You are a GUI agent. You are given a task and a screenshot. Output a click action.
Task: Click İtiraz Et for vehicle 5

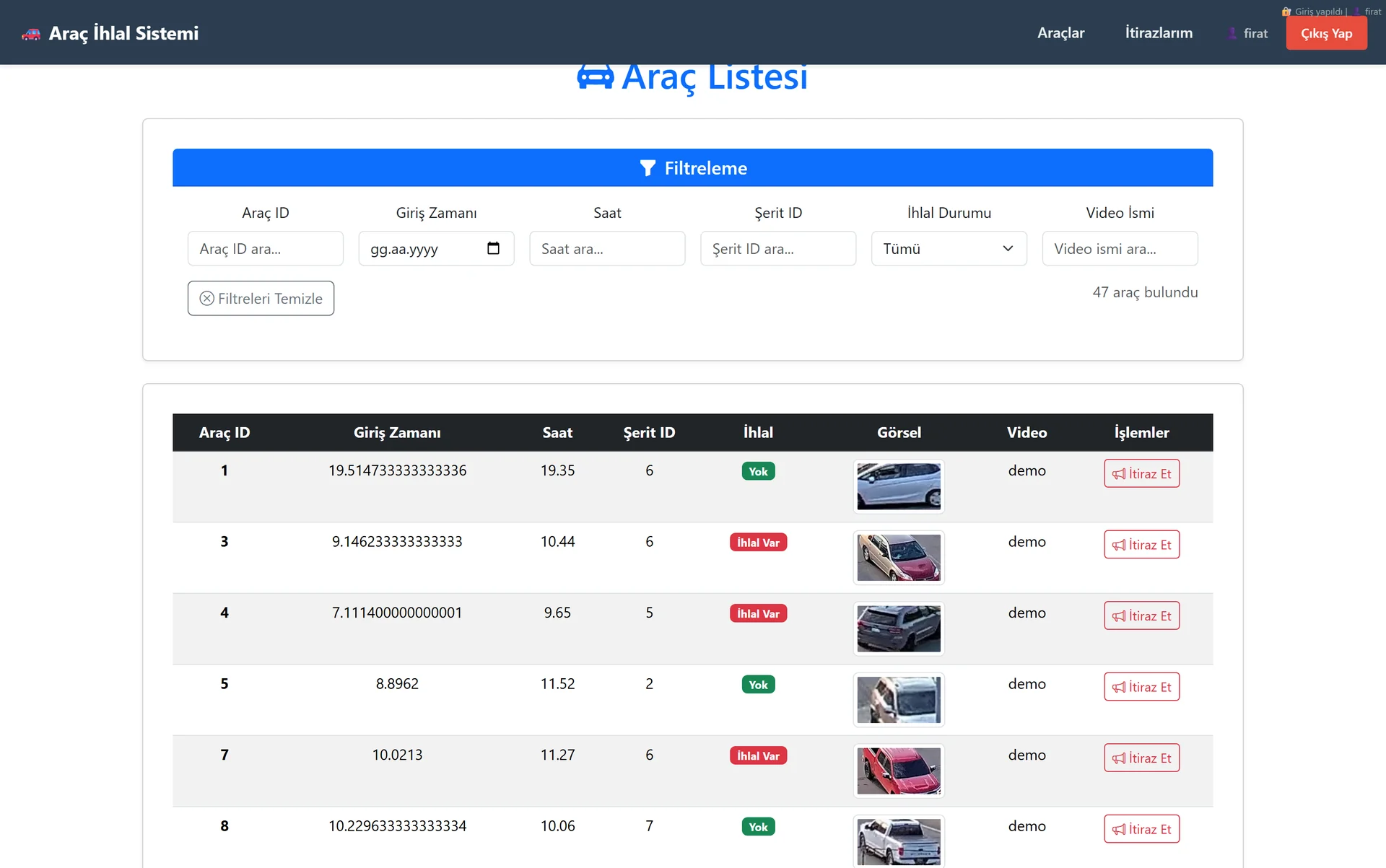point(1141,687)
